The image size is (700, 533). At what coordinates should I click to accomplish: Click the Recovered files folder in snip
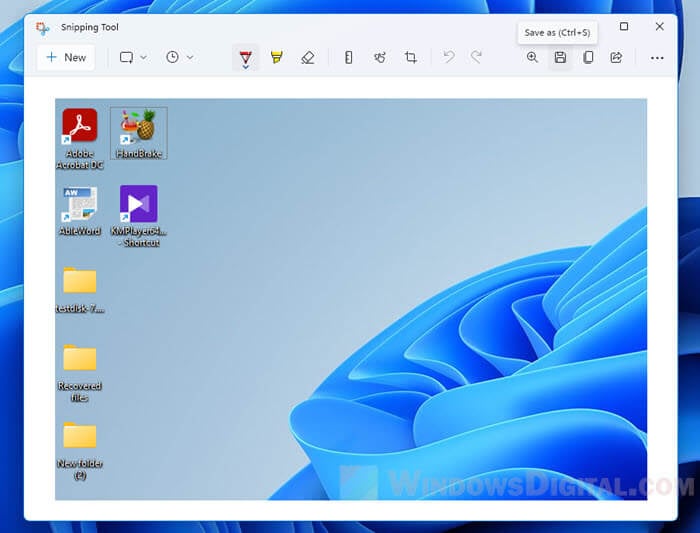click(80, 358)
